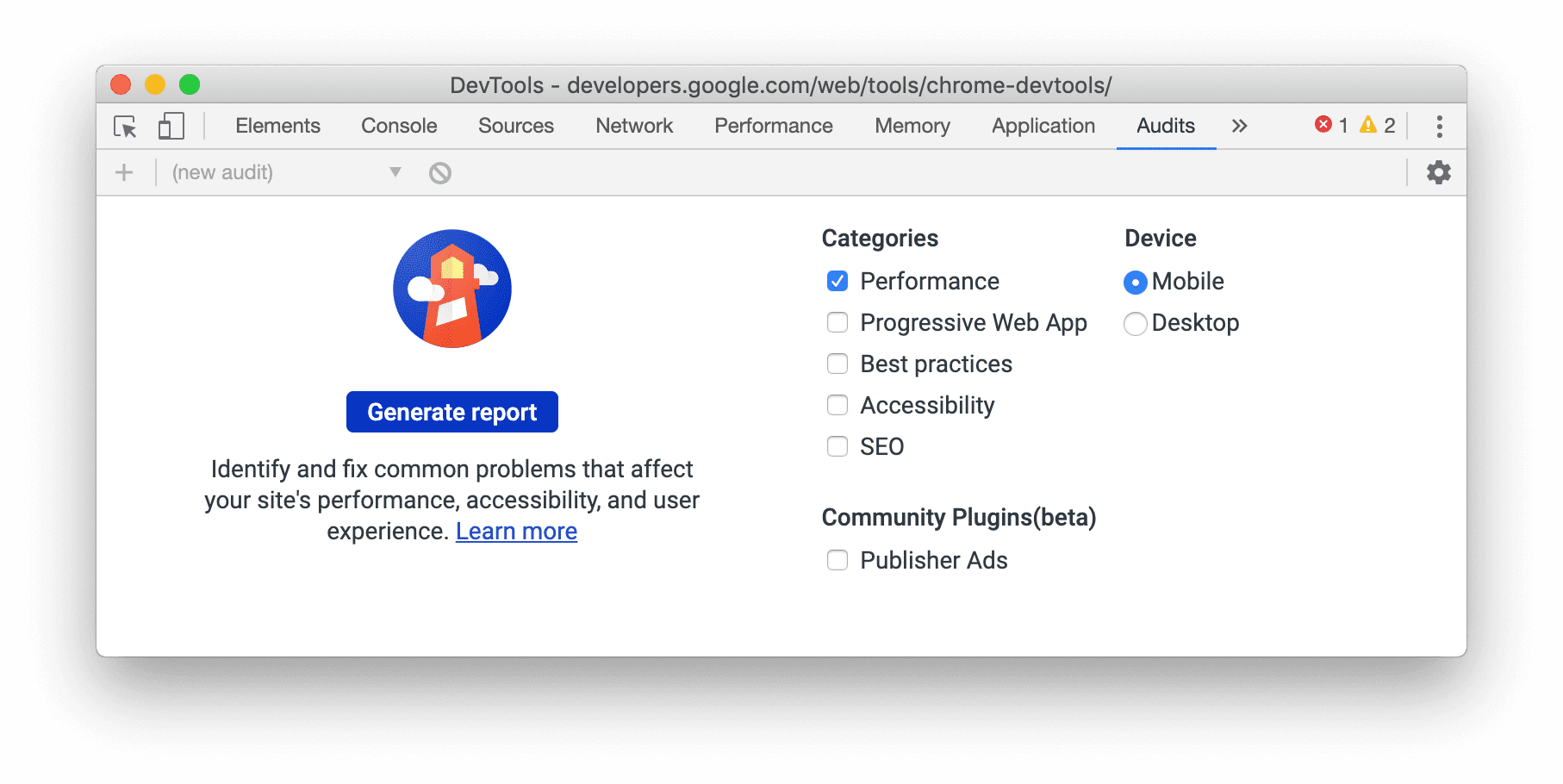Click the clear audits block icon
Image resolution: width=1563 pixels, height=784 pixels.
[x=439, y=172]
